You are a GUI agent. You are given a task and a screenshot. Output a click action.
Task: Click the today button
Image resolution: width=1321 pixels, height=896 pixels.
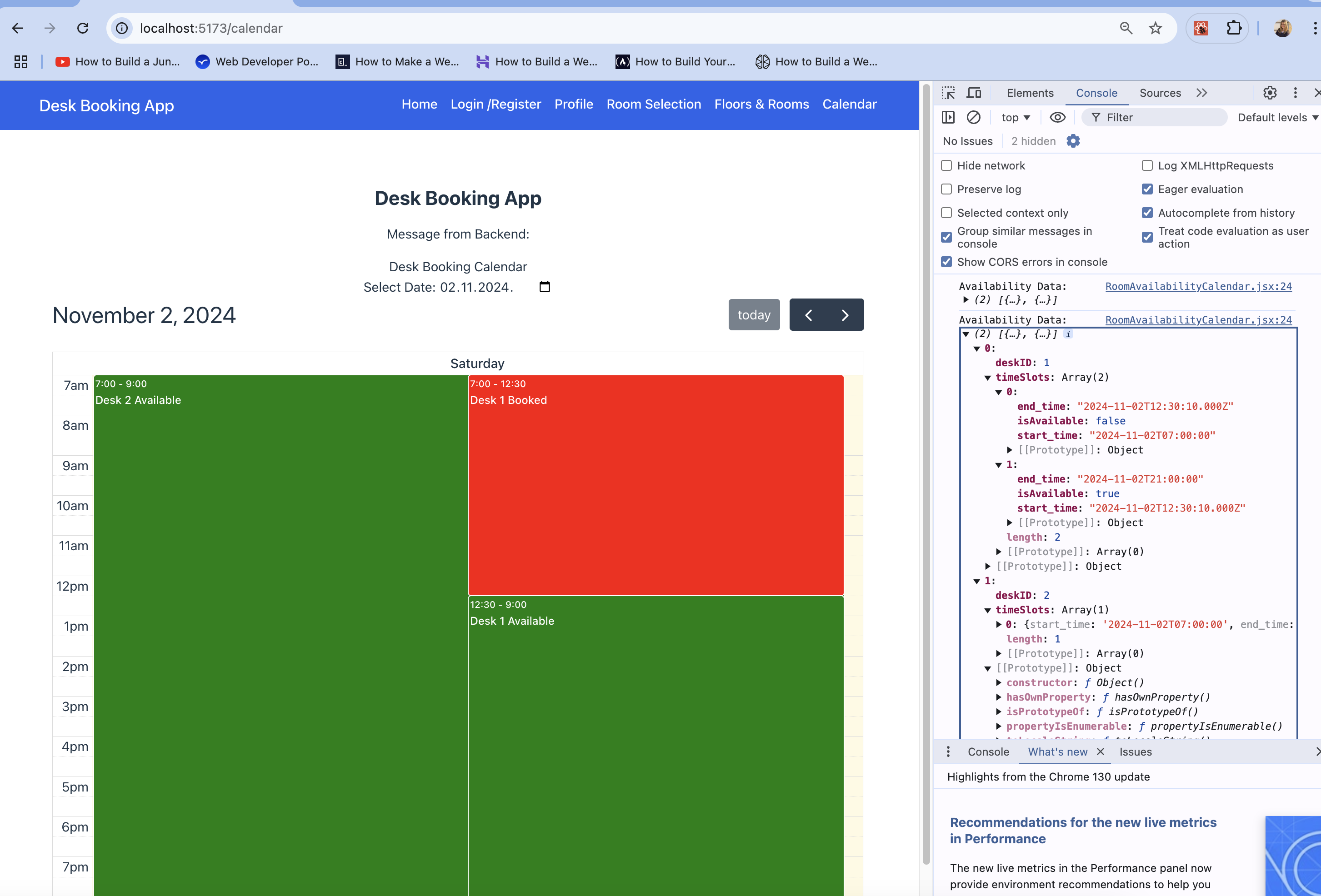coord(754,315)
